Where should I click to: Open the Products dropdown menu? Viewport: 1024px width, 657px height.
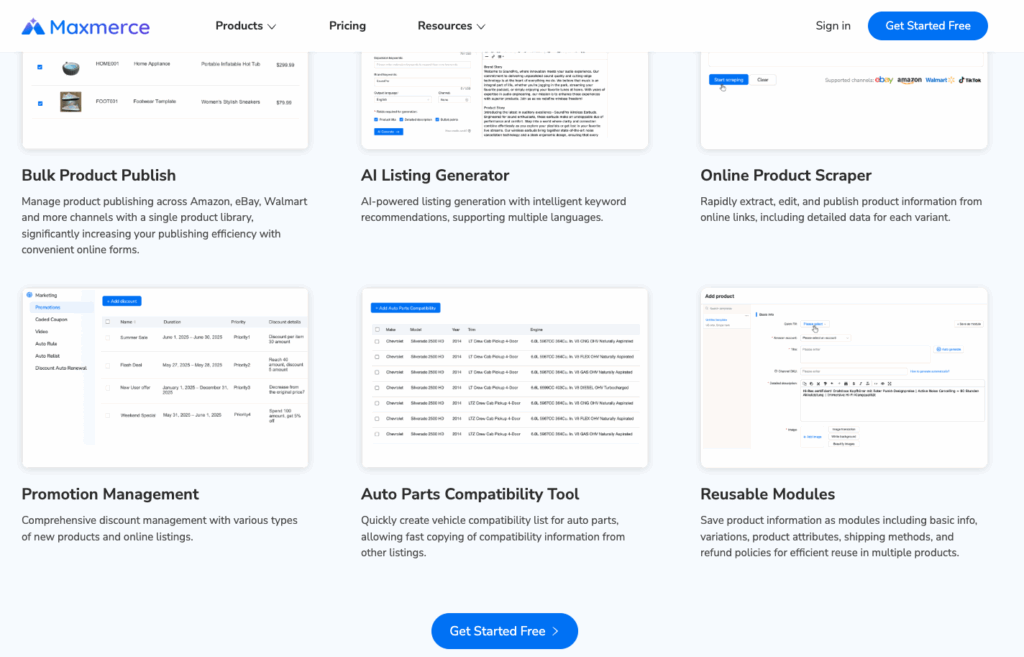coord(245,25)
